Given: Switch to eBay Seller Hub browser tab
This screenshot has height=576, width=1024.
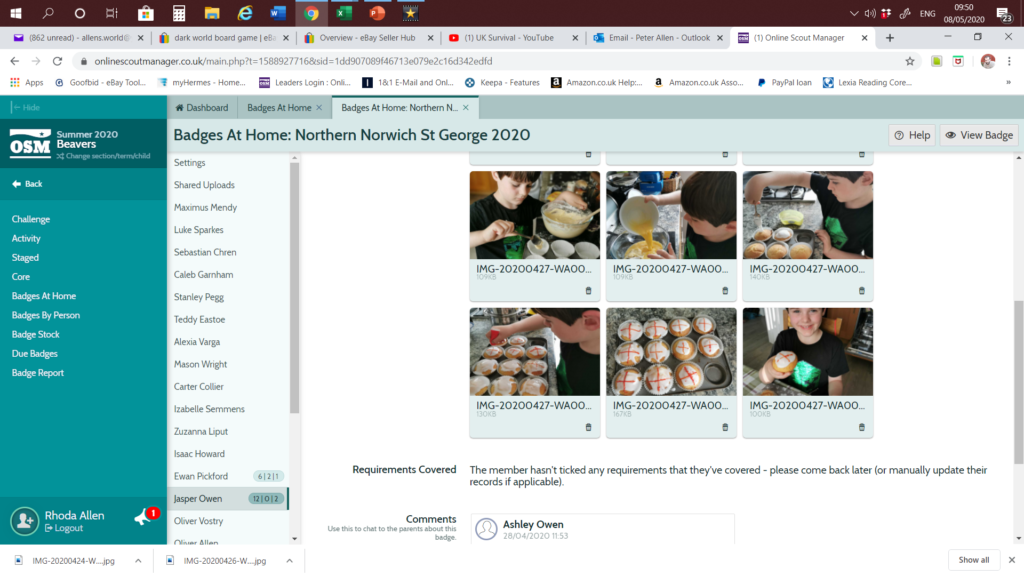Looking at the screenshot, I should pos(367,38).
